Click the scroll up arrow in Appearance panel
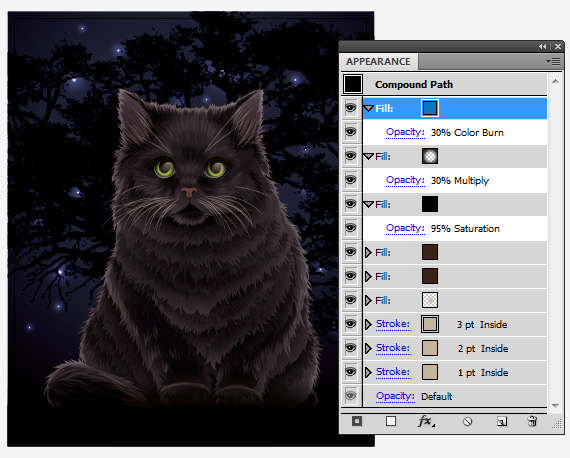This screenshot has height=458, width=570. (555, 81)
